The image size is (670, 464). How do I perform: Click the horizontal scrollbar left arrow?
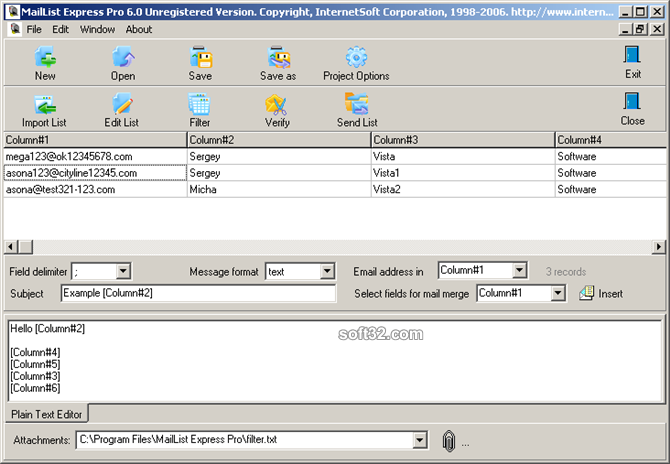click(x=11, y=247)
